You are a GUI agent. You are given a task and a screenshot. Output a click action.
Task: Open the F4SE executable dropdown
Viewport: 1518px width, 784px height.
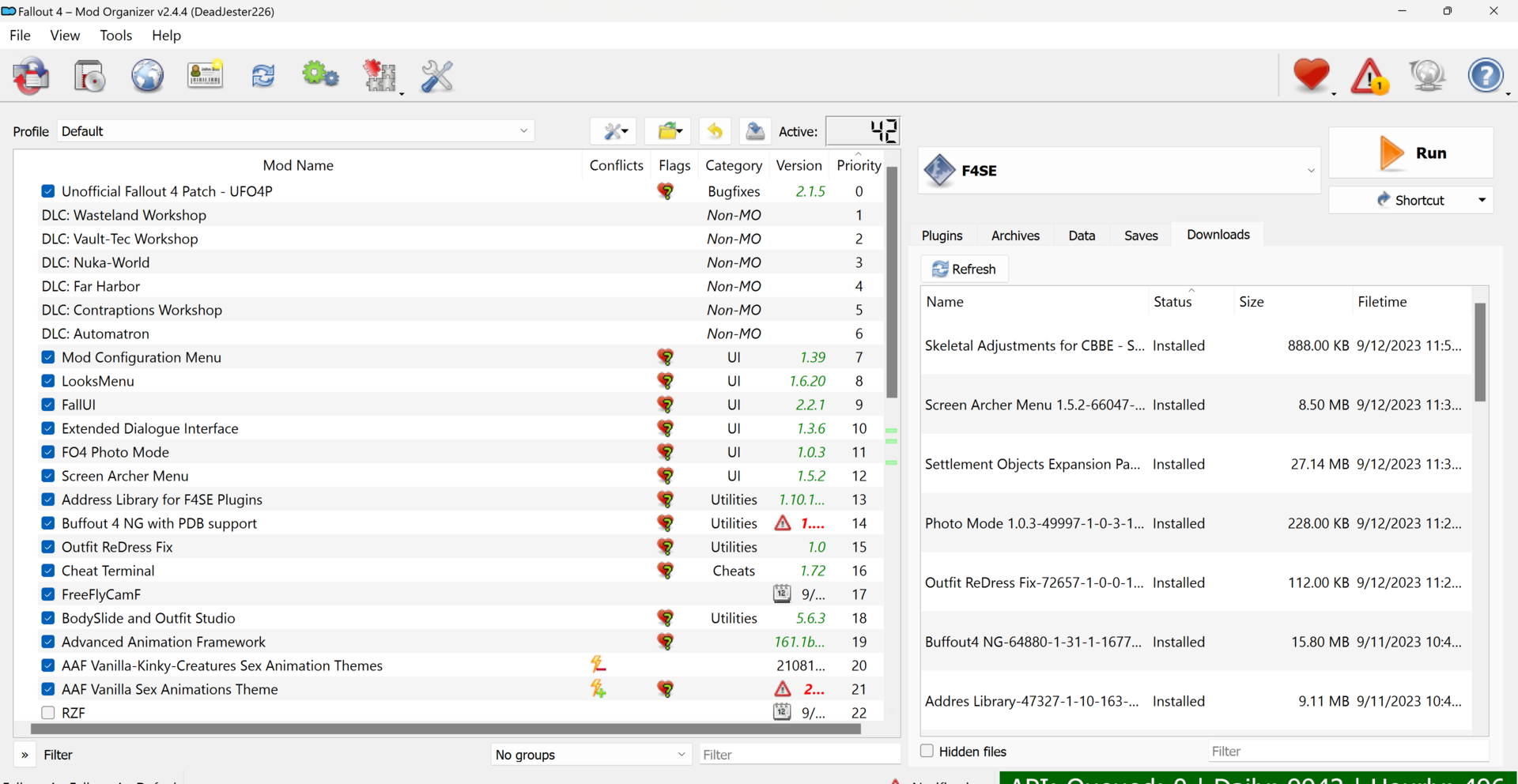tap(1119, 170)
